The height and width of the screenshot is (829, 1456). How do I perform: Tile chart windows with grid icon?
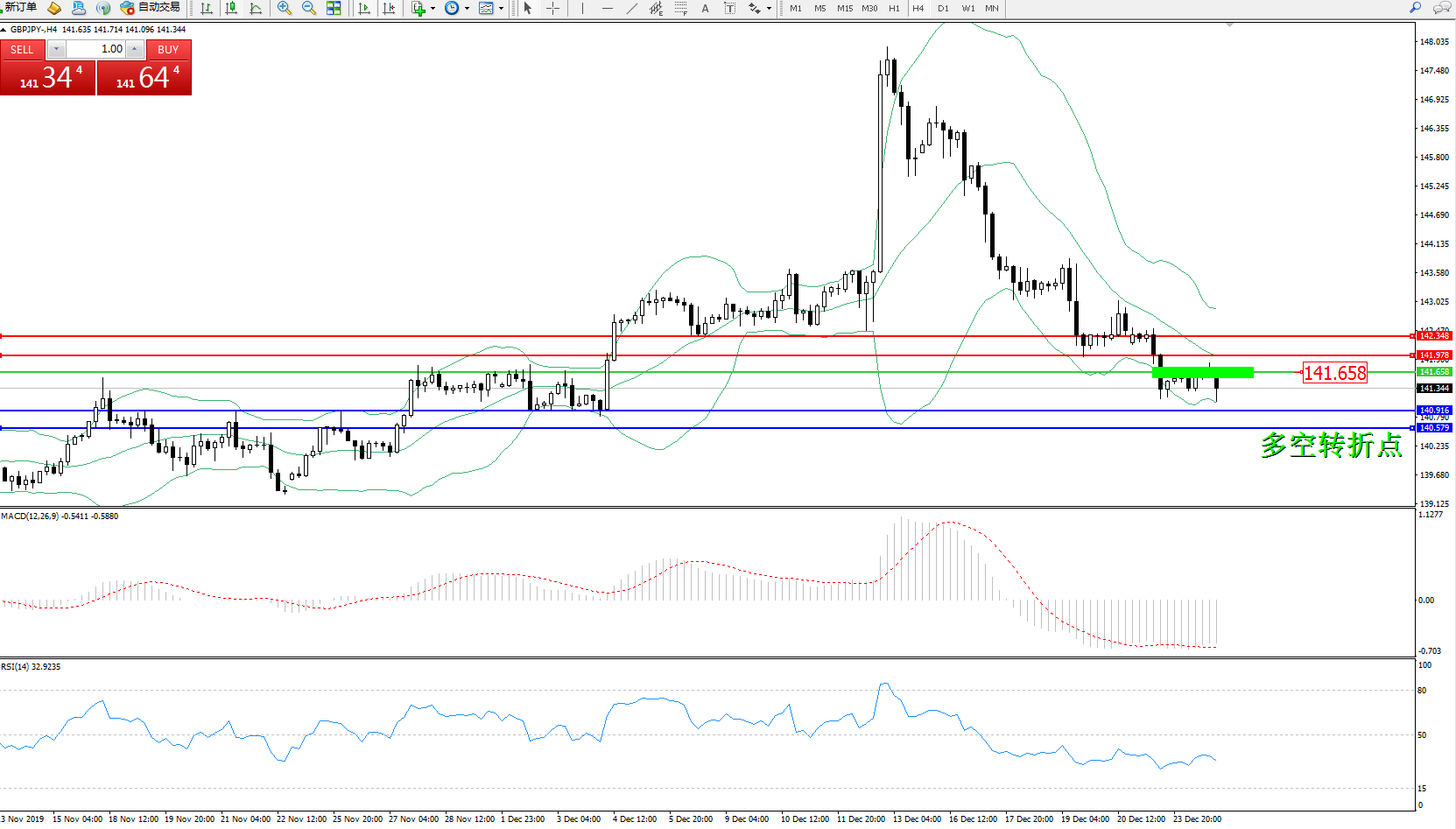pos(334,8)
